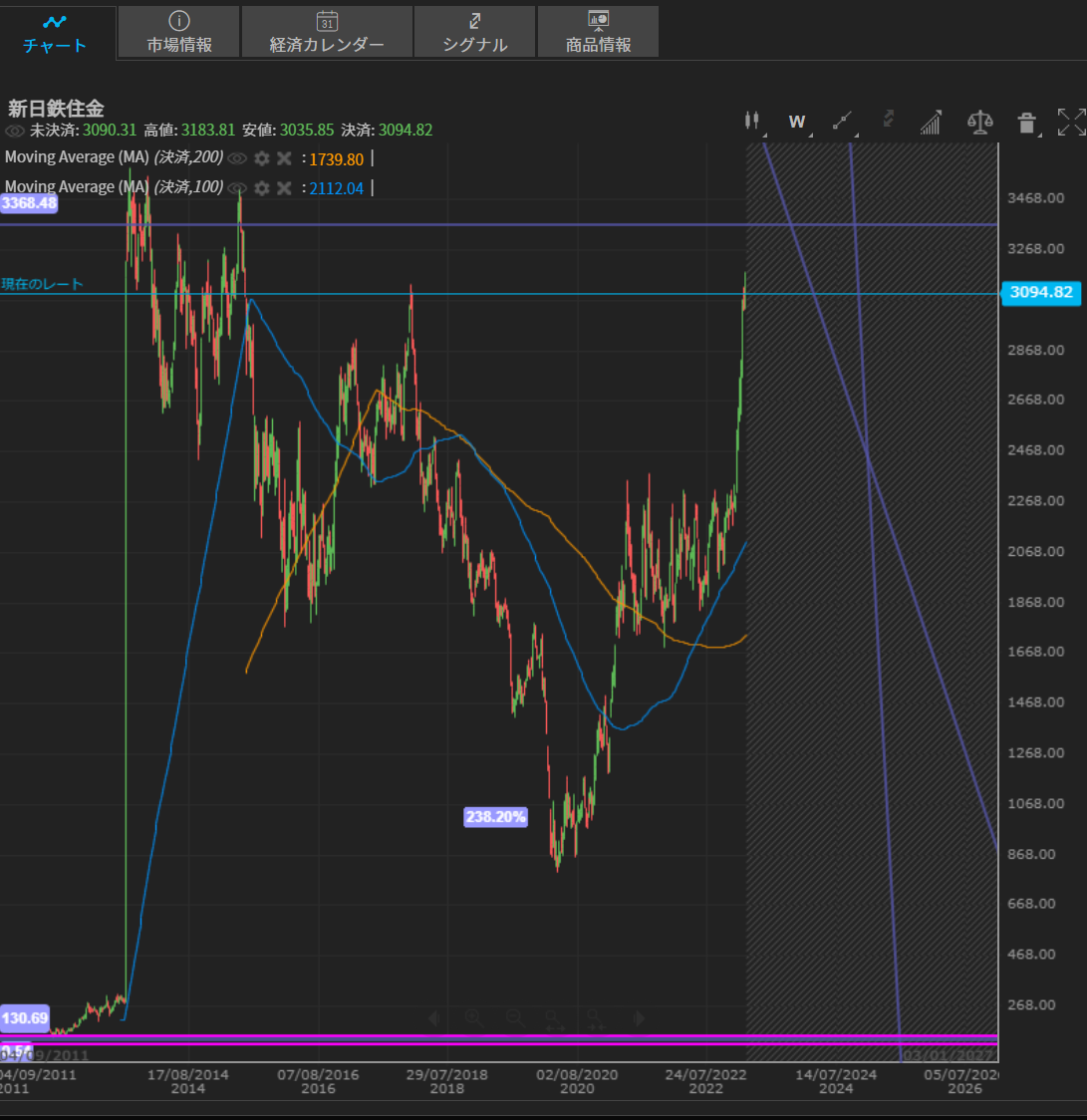Toggle visibility of the price series eye icon
Viewport: 1087px width, 1120px height.
15,131
